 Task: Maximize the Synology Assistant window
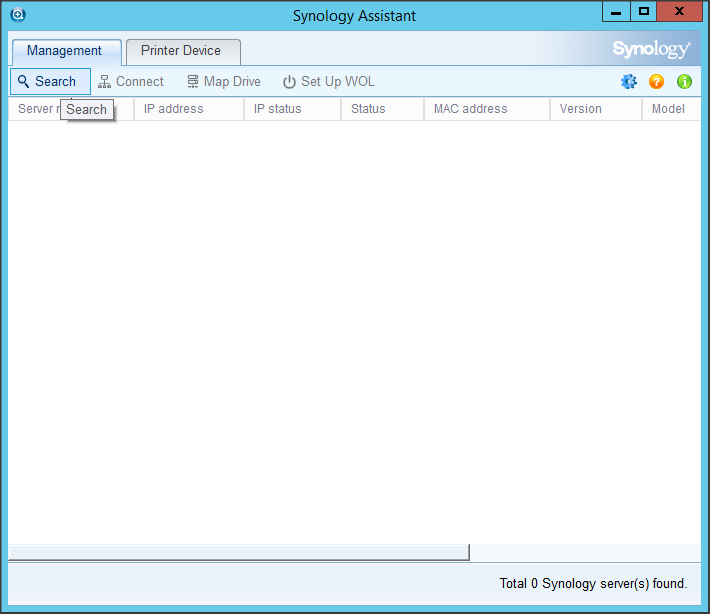click(644, 11)
